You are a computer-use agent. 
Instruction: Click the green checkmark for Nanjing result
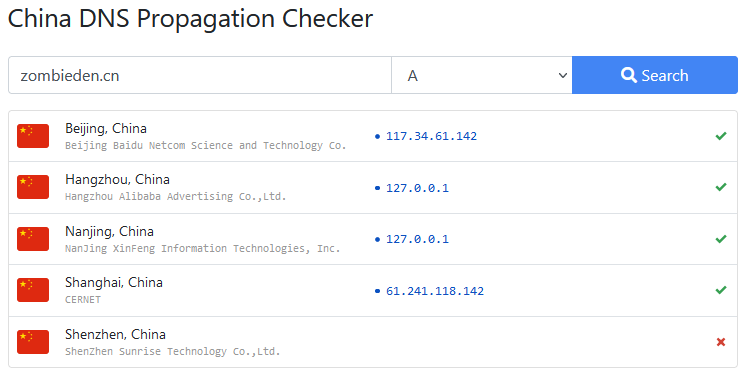(x=721, y=239)
